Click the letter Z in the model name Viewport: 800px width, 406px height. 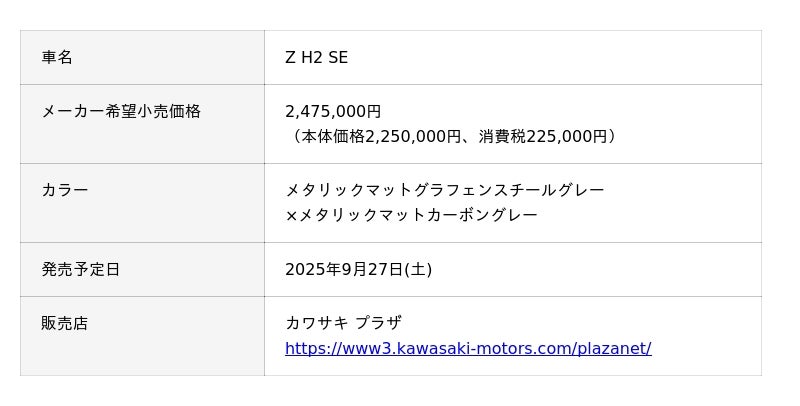[291, 58]
